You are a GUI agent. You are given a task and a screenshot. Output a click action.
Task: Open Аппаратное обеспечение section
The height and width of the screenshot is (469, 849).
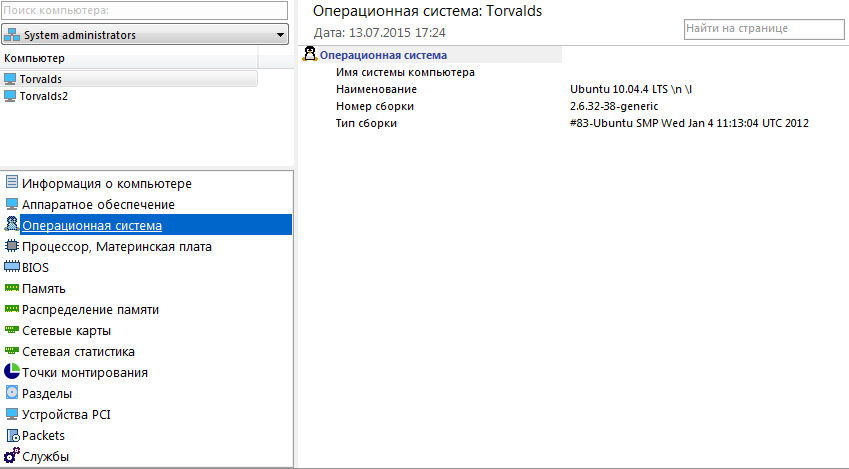point(98,205)
